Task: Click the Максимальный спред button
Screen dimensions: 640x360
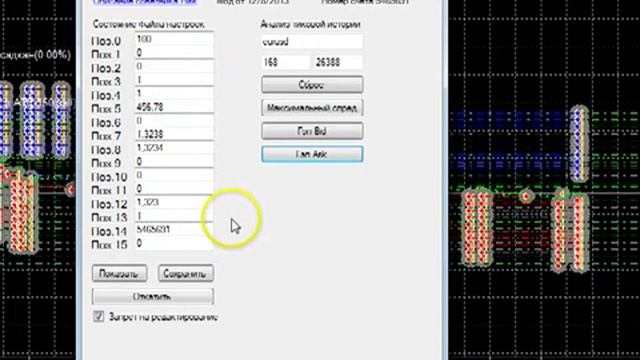Action: pos(312,108)
